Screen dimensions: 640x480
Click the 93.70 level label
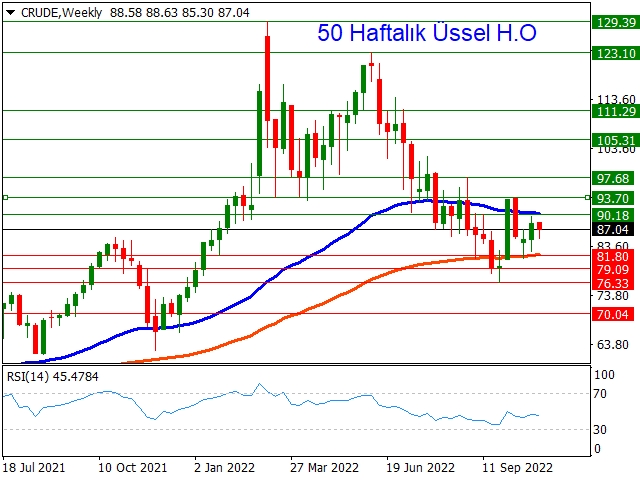[x=613, y=198]
